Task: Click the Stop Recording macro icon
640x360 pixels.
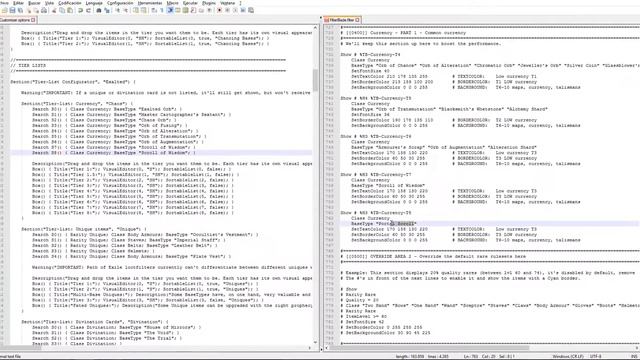Action: click(227, 10)
